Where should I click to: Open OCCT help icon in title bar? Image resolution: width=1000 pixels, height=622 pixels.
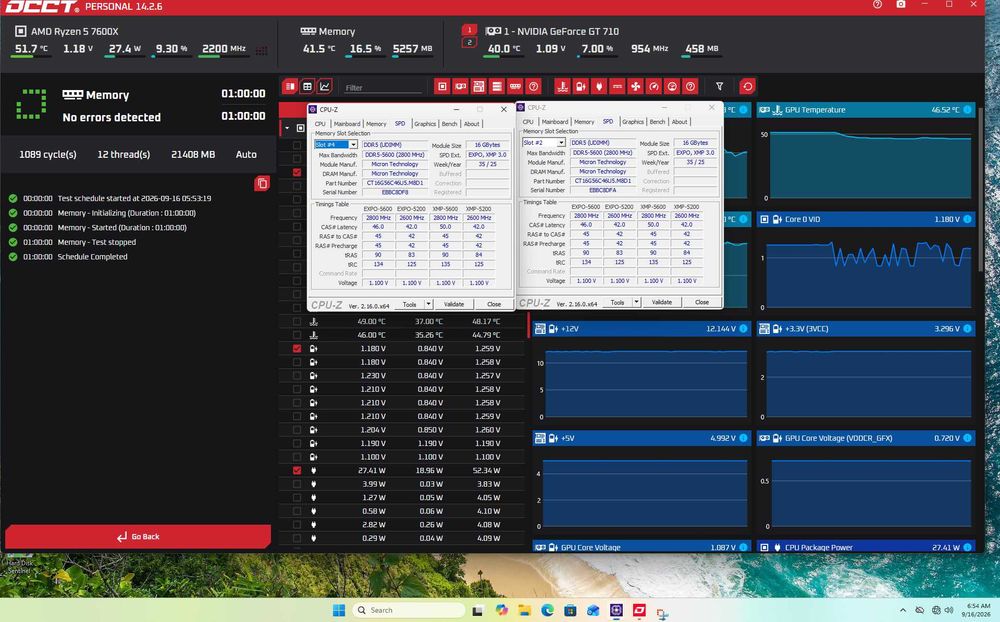(877, 4)
